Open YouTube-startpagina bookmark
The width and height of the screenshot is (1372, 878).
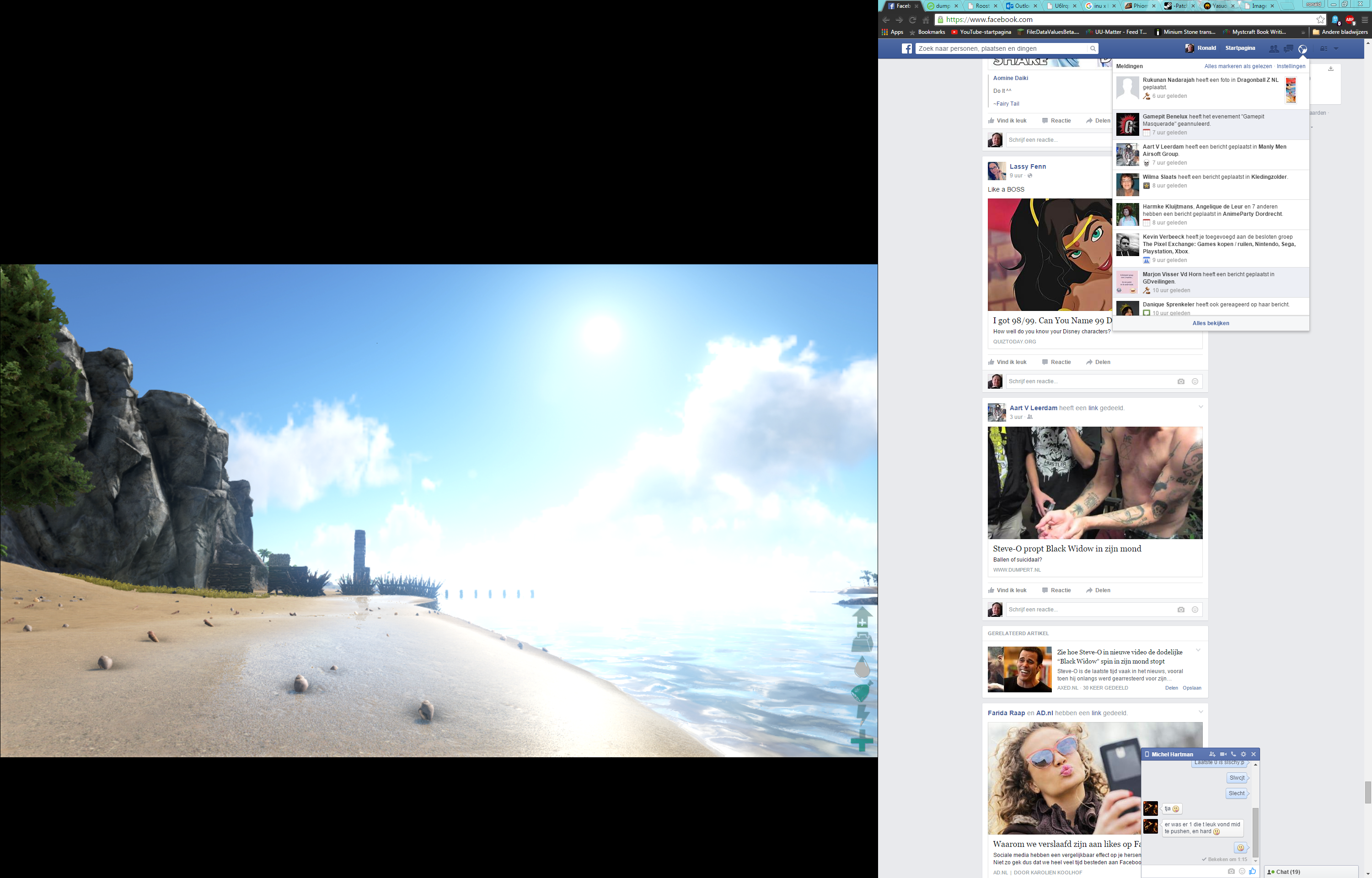click(x=981, y=32)
